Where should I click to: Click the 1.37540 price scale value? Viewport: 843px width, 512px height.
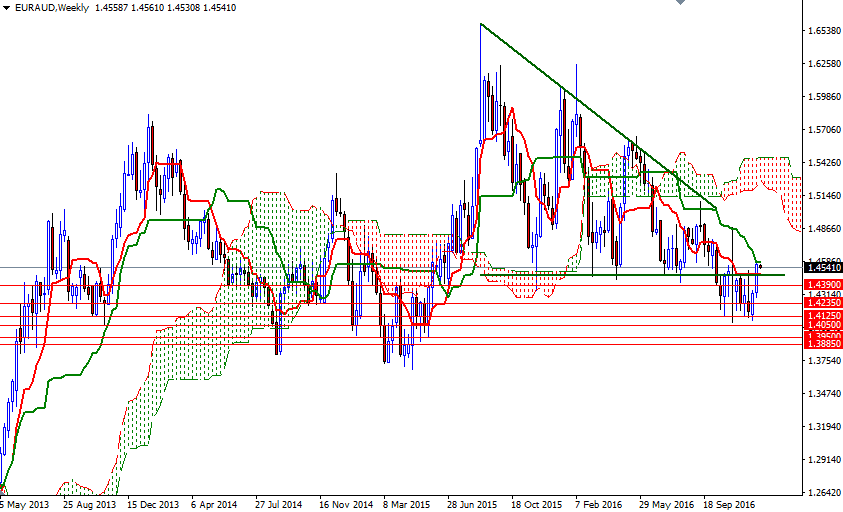click(x=825, y=360)
